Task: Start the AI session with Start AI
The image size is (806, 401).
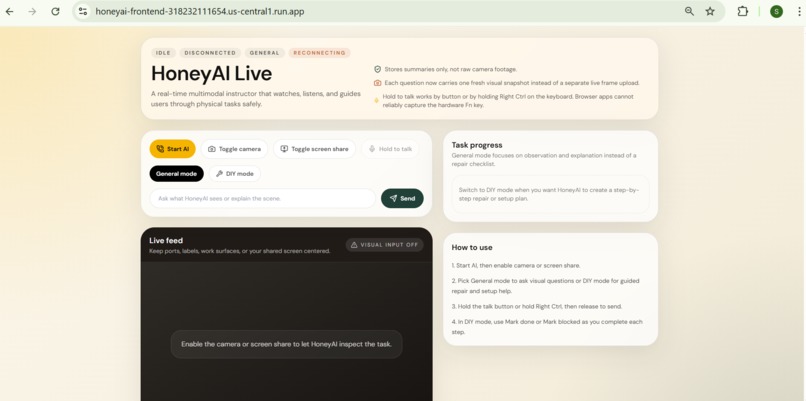Action: pos(173,149)
